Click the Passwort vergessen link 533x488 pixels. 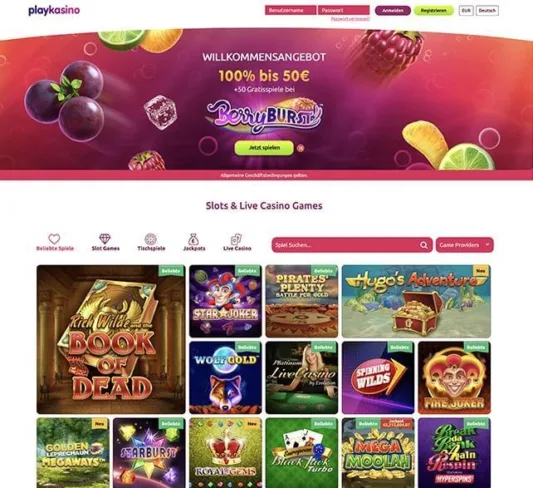[350, 19]
